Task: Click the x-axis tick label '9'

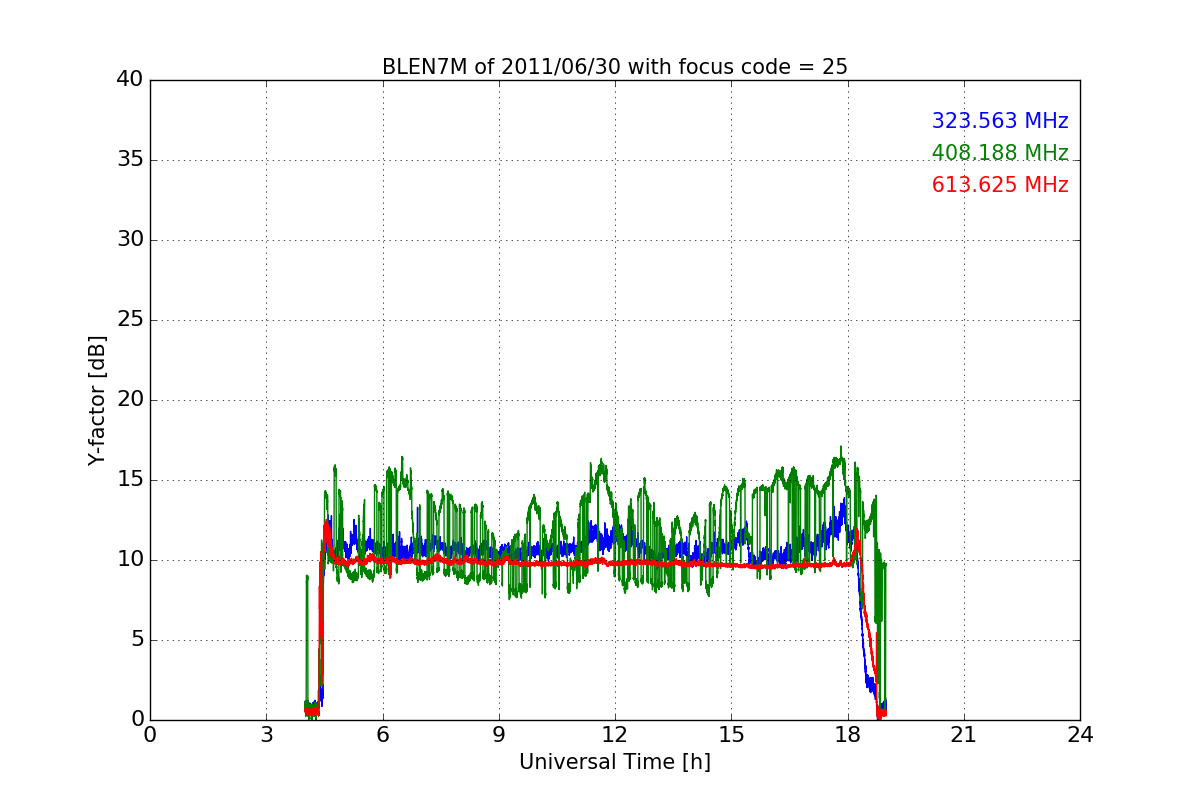Action: [499, 735]
